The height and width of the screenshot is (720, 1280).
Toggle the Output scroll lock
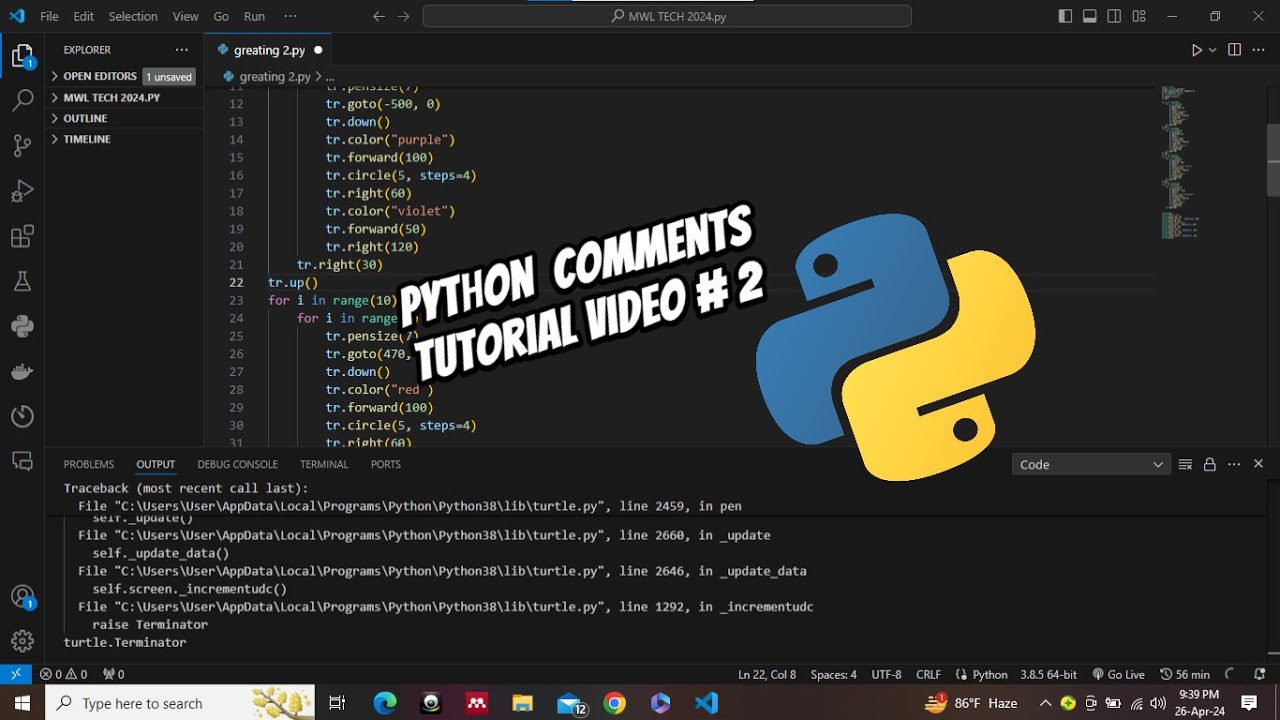click(1209, 464)
